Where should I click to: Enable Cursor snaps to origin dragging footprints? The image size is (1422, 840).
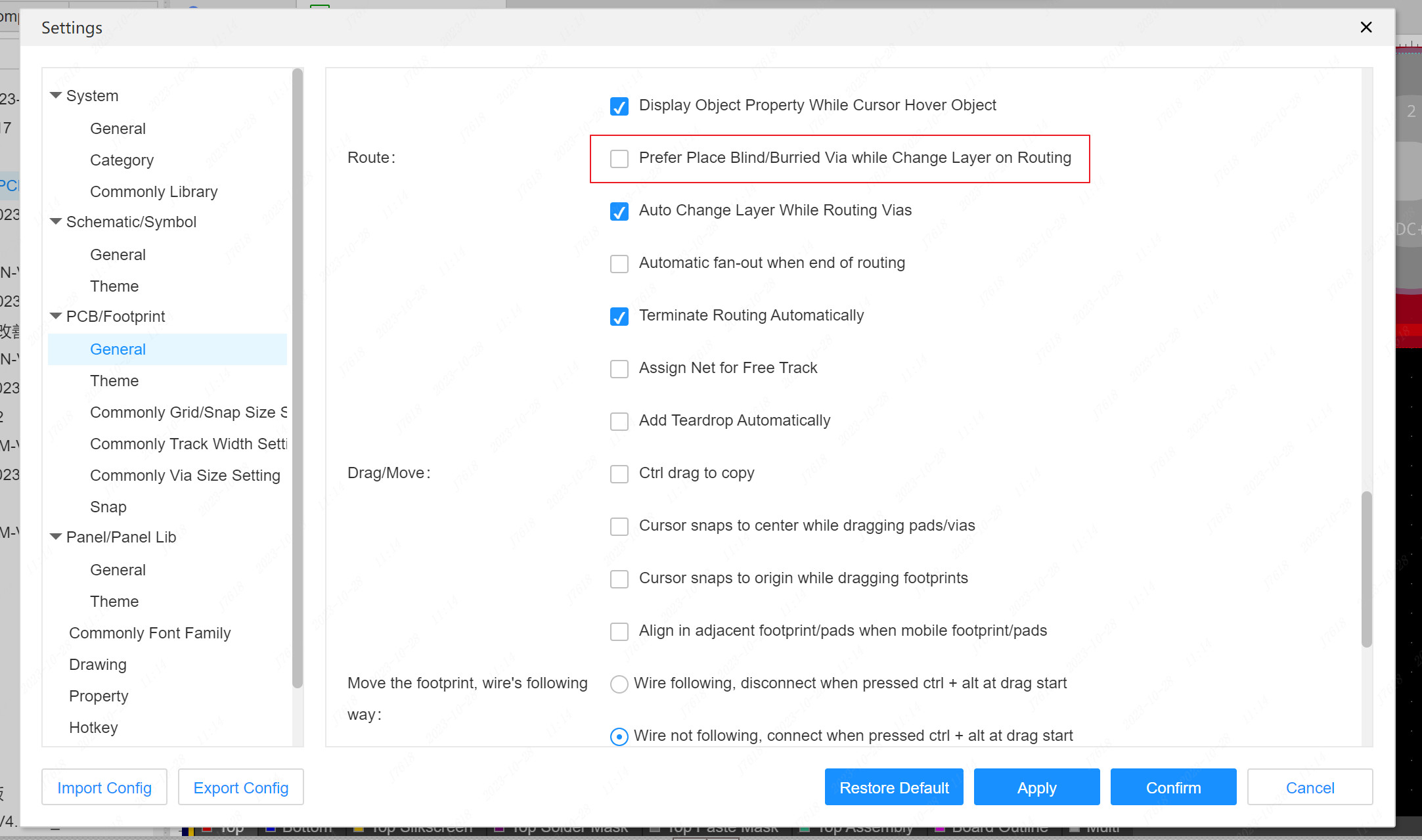coord(619,579)
